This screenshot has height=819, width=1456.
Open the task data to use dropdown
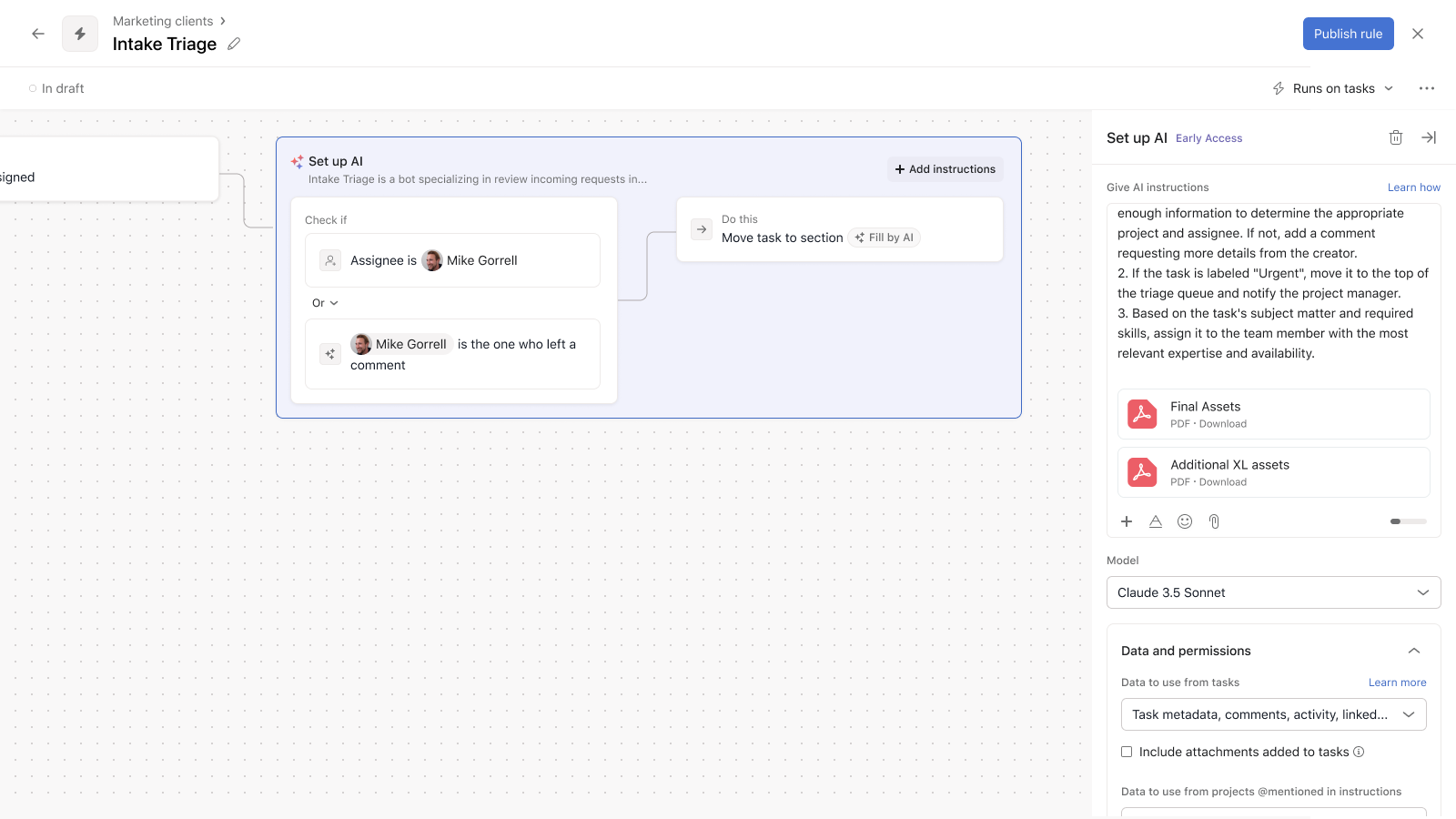tap(1273, 714)
